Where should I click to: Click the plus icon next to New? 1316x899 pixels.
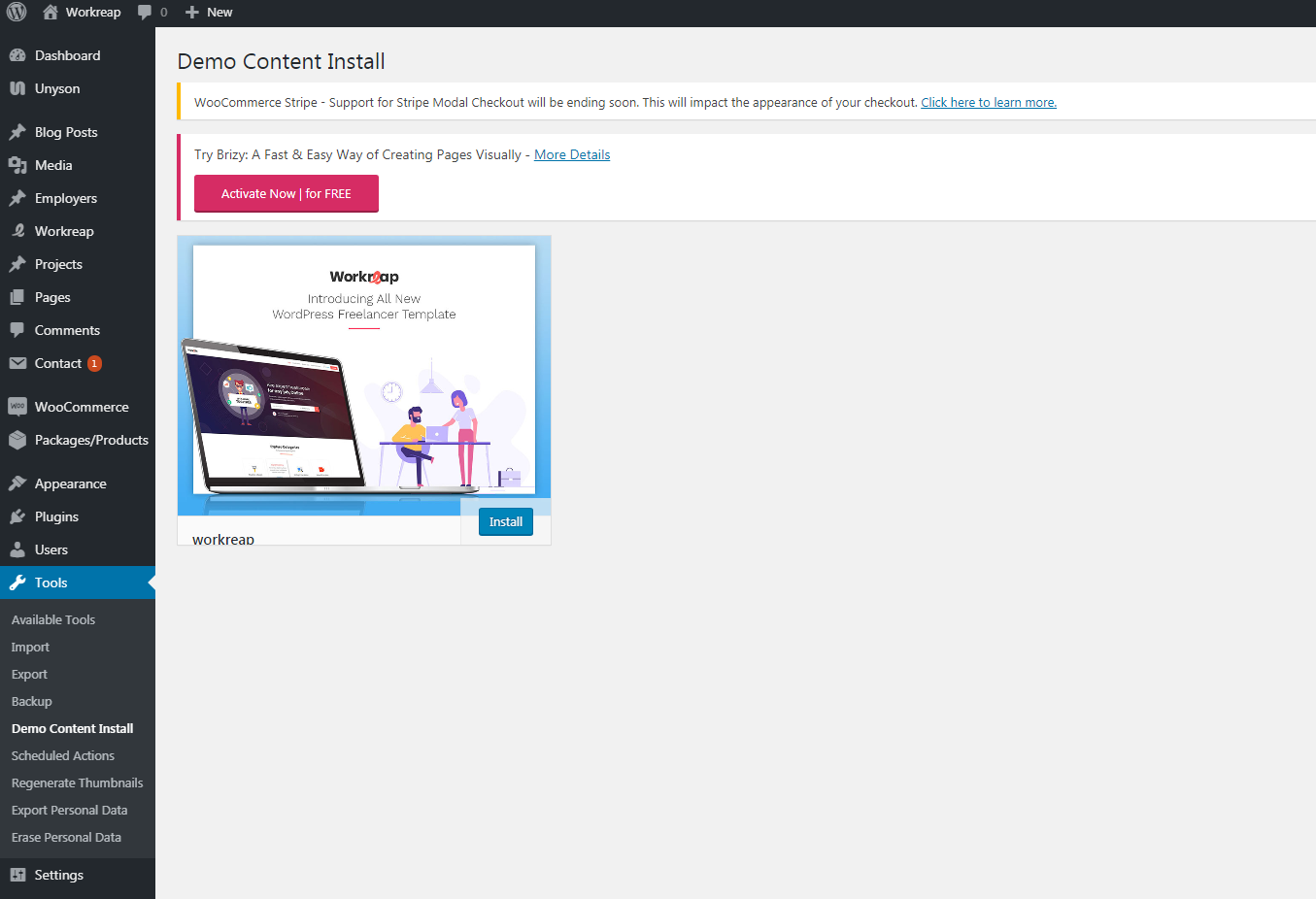191,12
